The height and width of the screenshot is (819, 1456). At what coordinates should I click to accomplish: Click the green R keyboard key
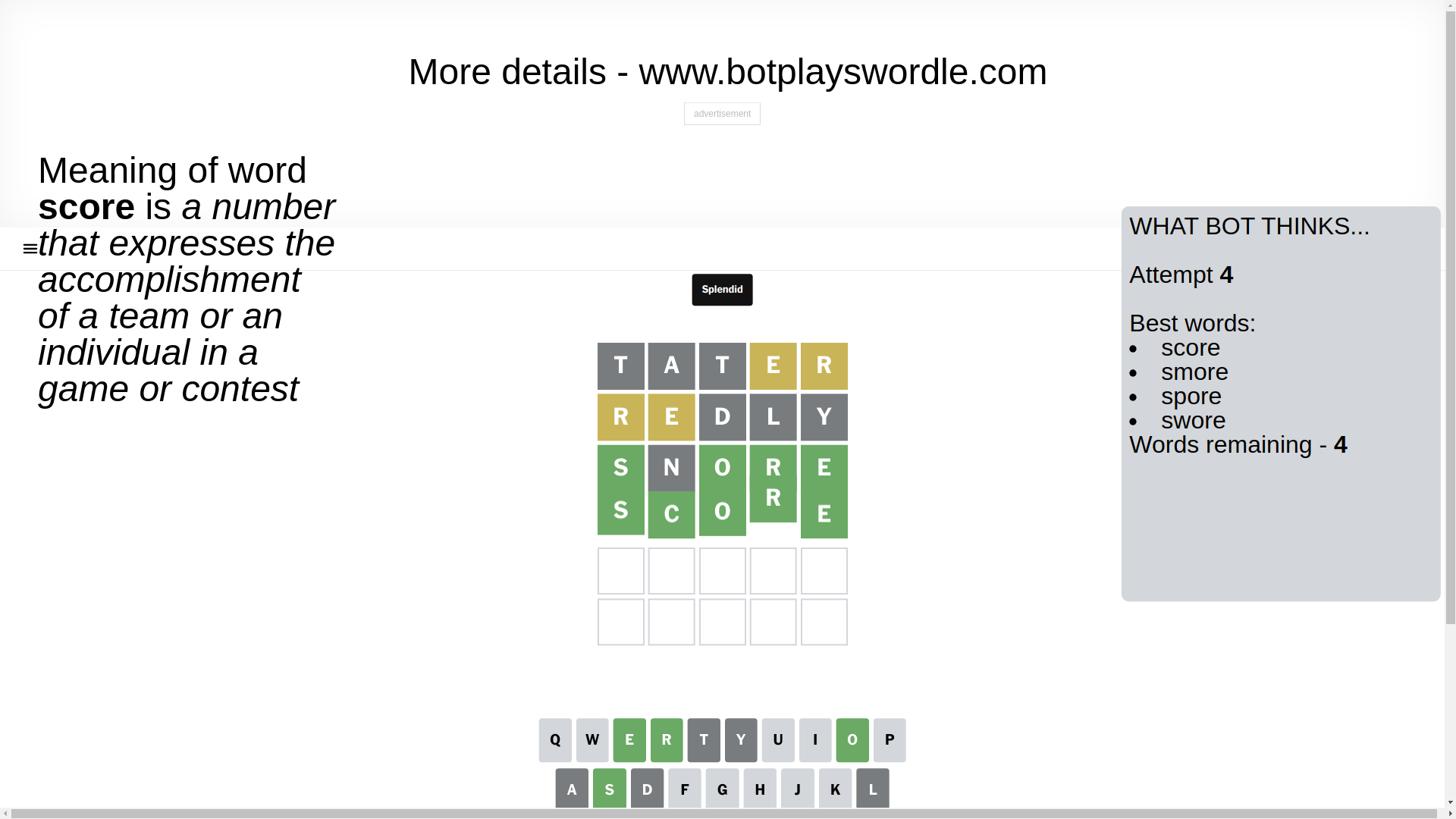(x=667, y=740)
